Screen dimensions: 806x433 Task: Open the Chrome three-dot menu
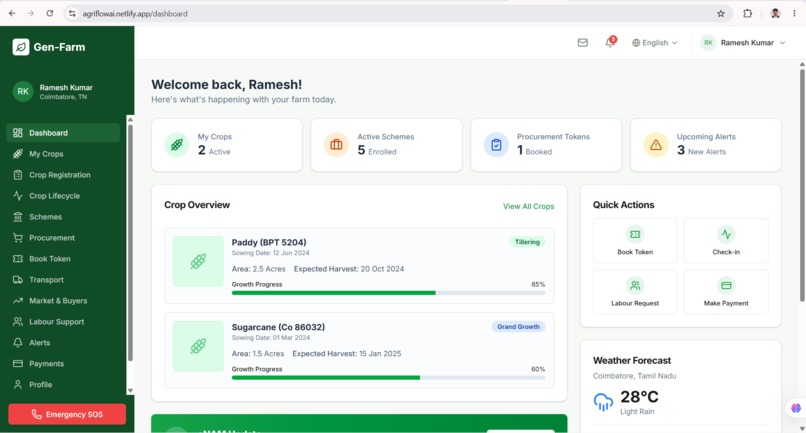[x=795, y=14]
